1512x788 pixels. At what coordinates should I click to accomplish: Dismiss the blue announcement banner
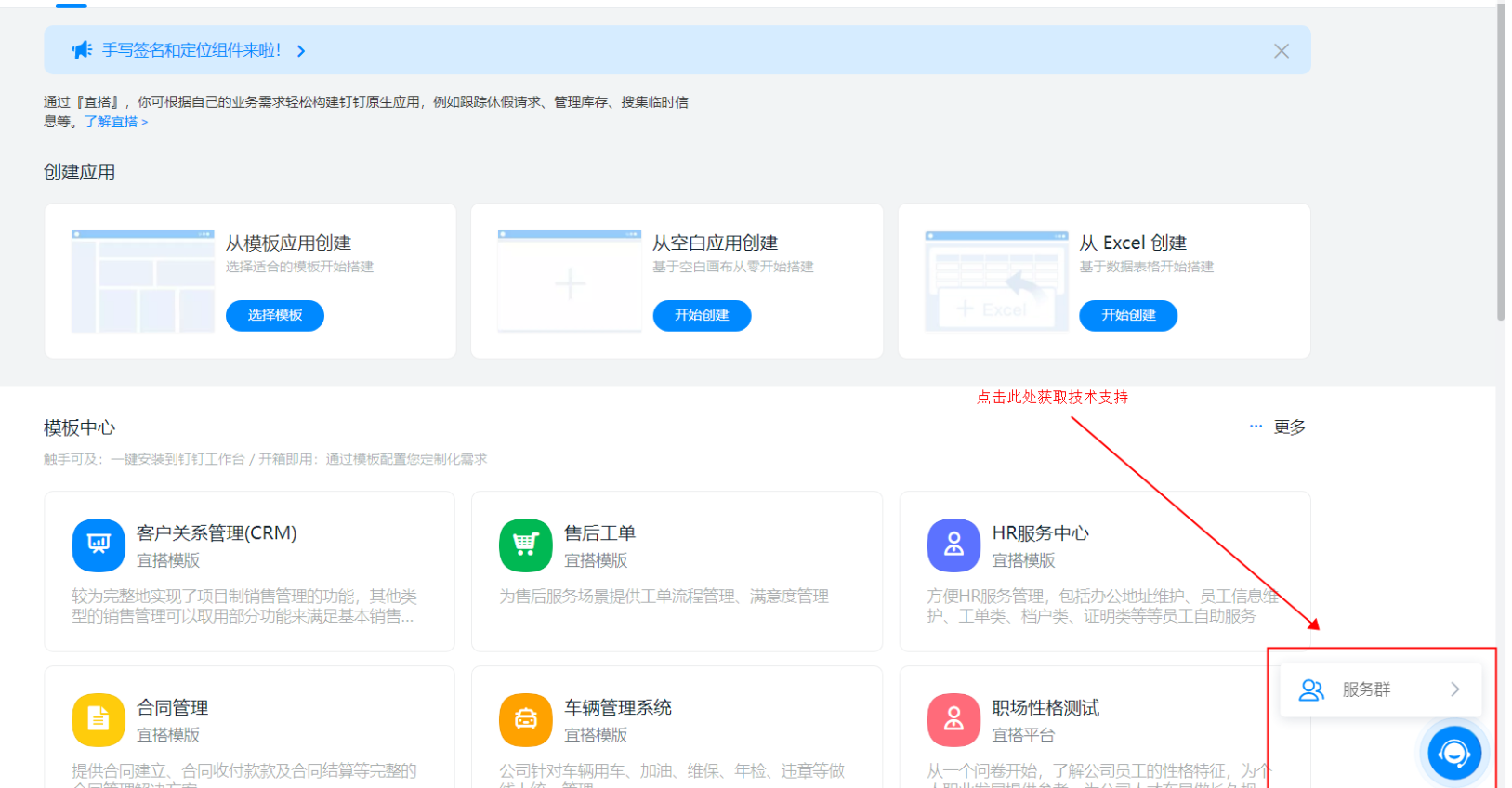1282,51
